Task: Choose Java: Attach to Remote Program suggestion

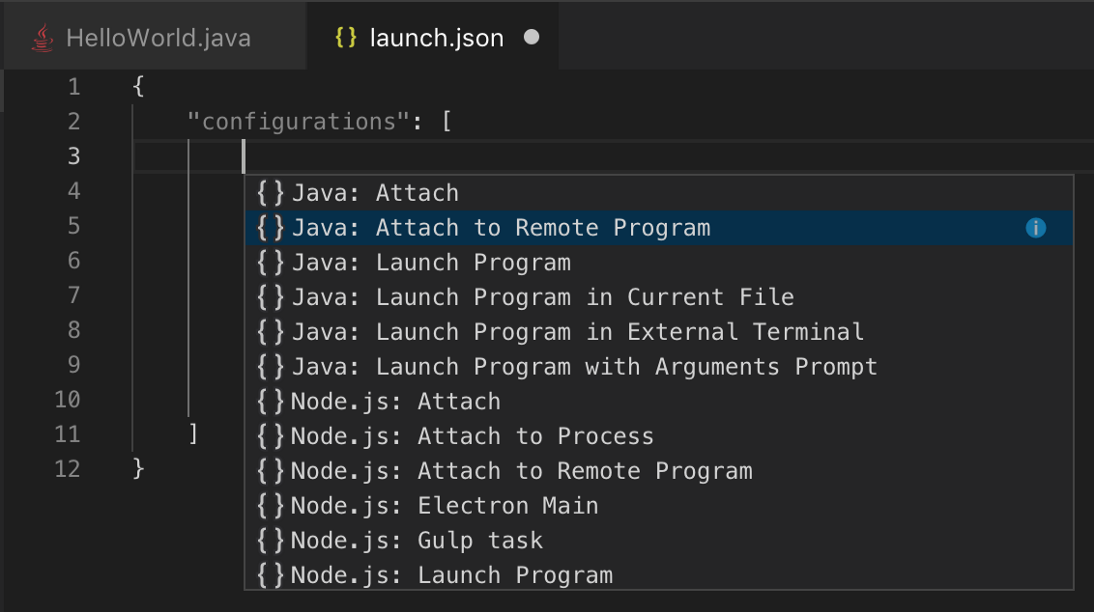Action: tap(501, 228)
